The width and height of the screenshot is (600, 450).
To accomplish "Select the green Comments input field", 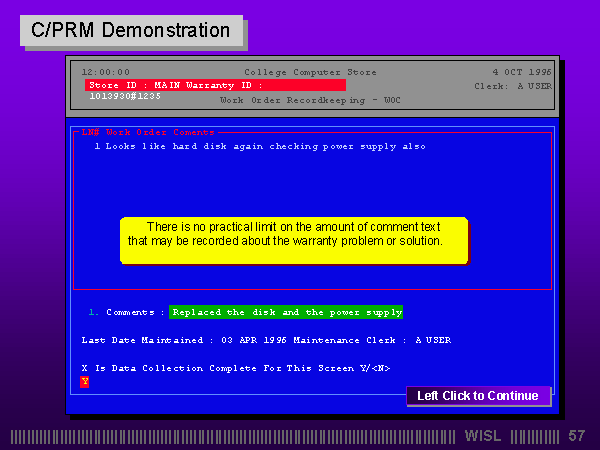I will 286,312.
